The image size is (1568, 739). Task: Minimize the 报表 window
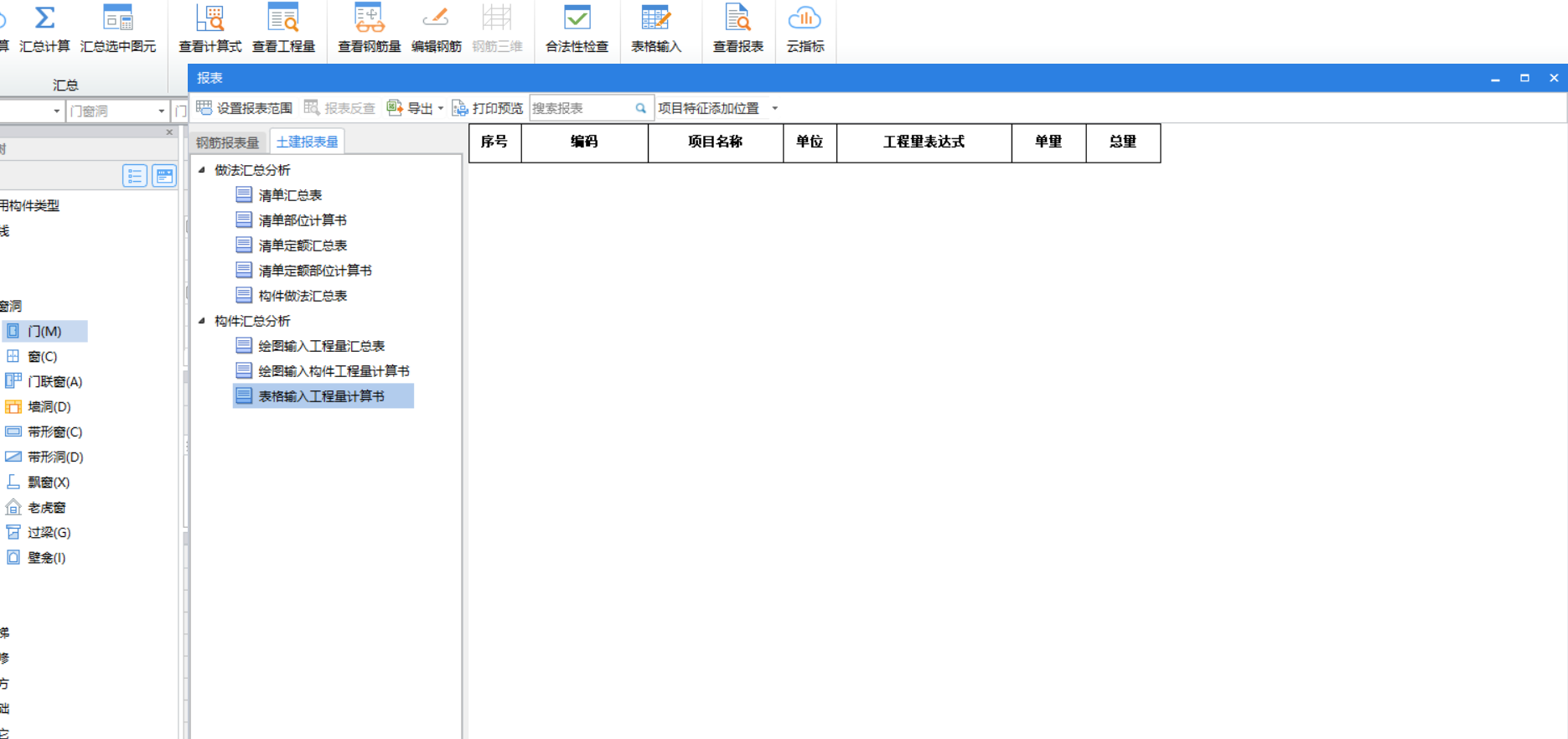pyautogui.click(x=1495, y=78)
